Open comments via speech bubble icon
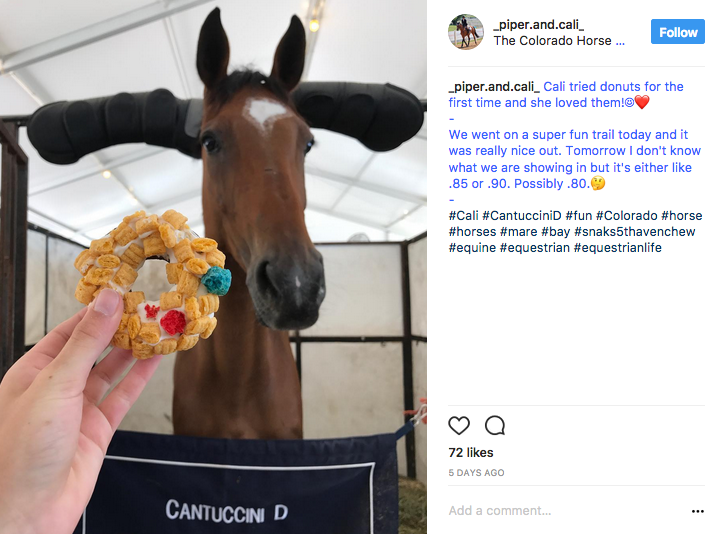The image size is (727, 534). [495, 426]
